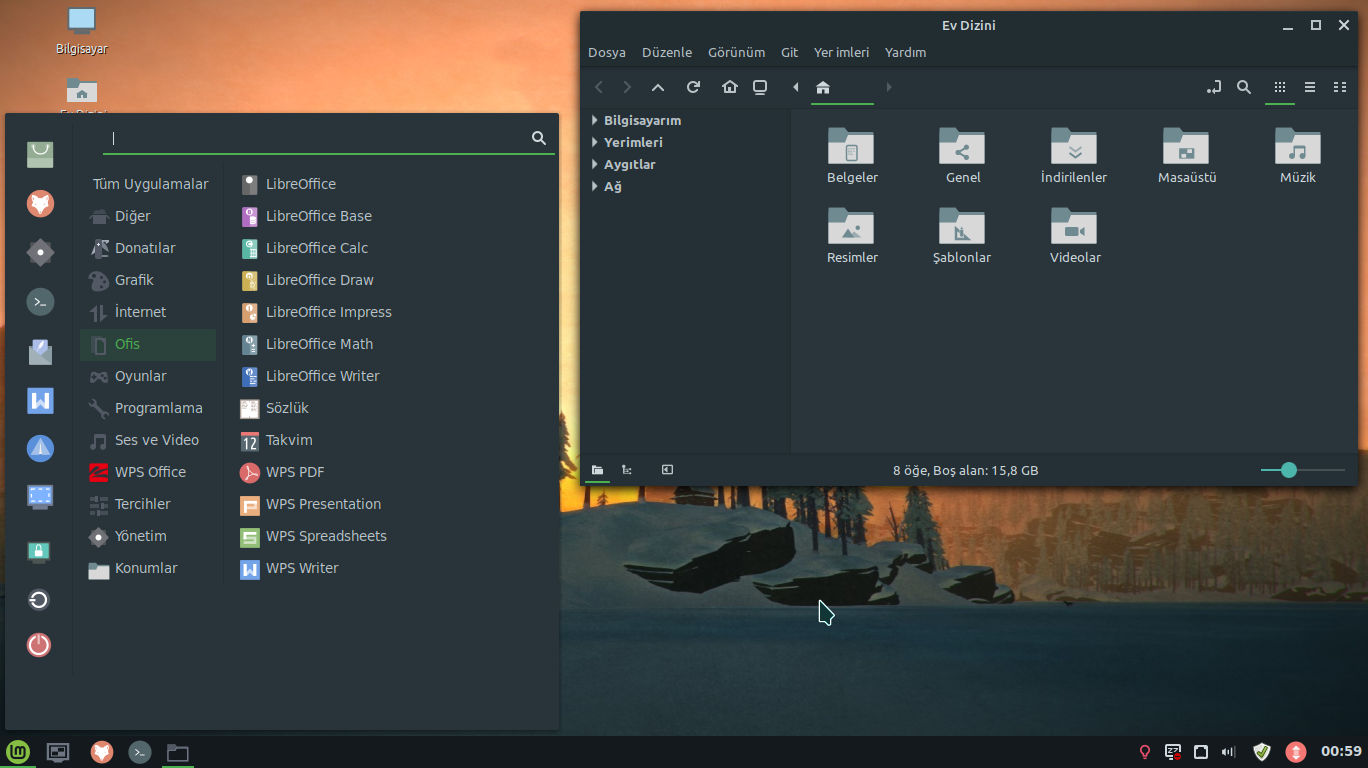Click the right path-bar scroll arrow
Viewport: 1368px width, 768px height.
(889, 87)
